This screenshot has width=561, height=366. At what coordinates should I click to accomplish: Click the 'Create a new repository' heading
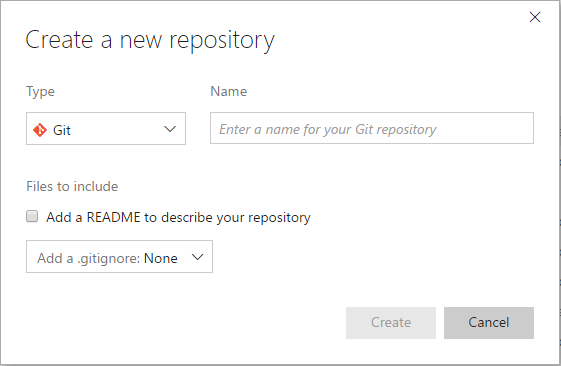150,40
